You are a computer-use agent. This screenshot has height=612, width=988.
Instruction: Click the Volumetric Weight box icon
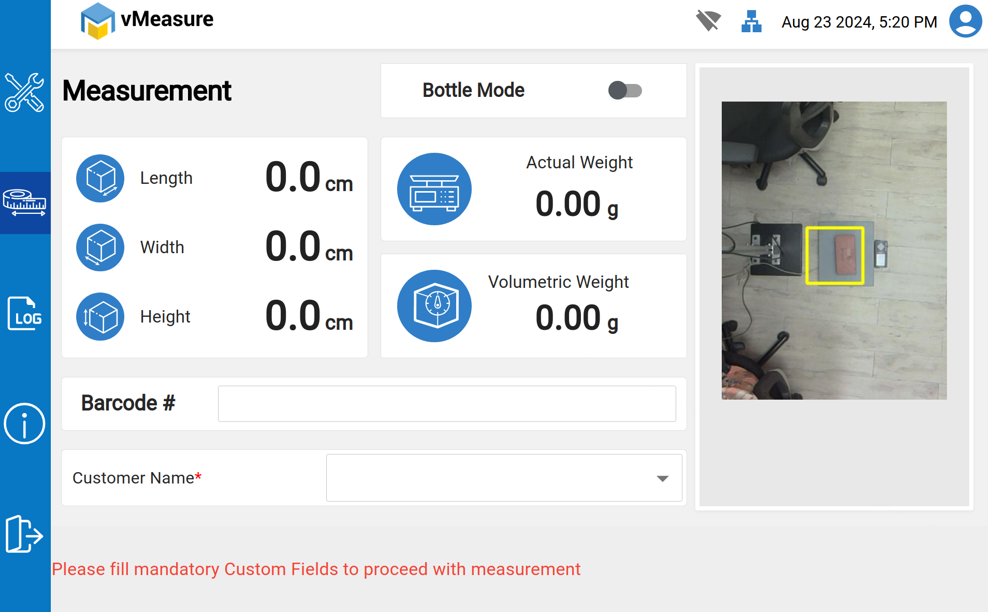click(434, 306)
